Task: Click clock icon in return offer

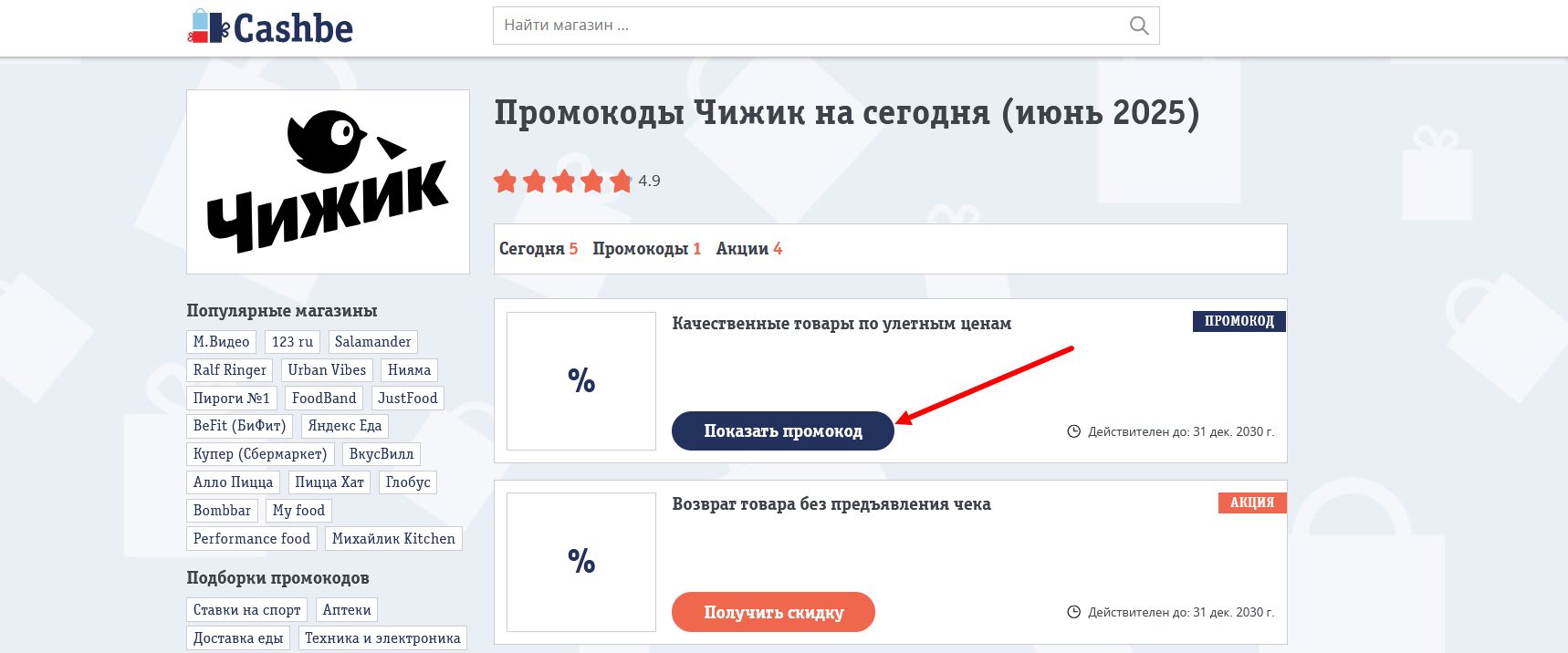Action: click(x=1074, y=612)
